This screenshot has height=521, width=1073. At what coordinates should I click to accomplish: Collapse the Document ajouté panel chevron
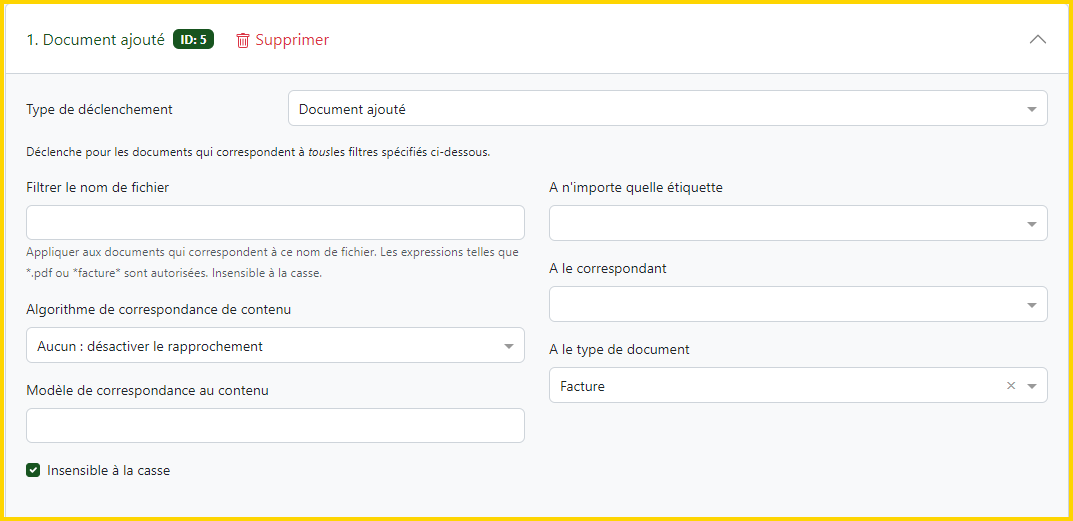click(x=1038, y=40)
